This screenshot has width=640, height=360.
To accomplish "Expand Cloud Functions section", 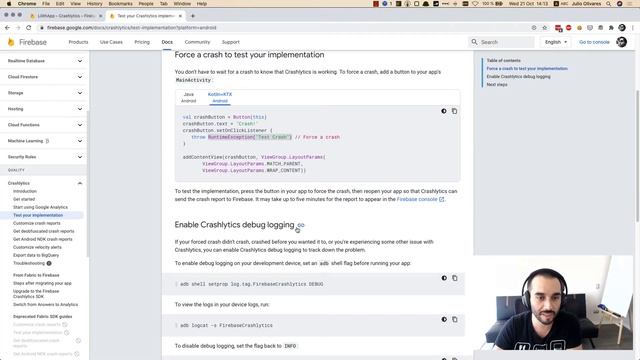I will click(44, 125).
